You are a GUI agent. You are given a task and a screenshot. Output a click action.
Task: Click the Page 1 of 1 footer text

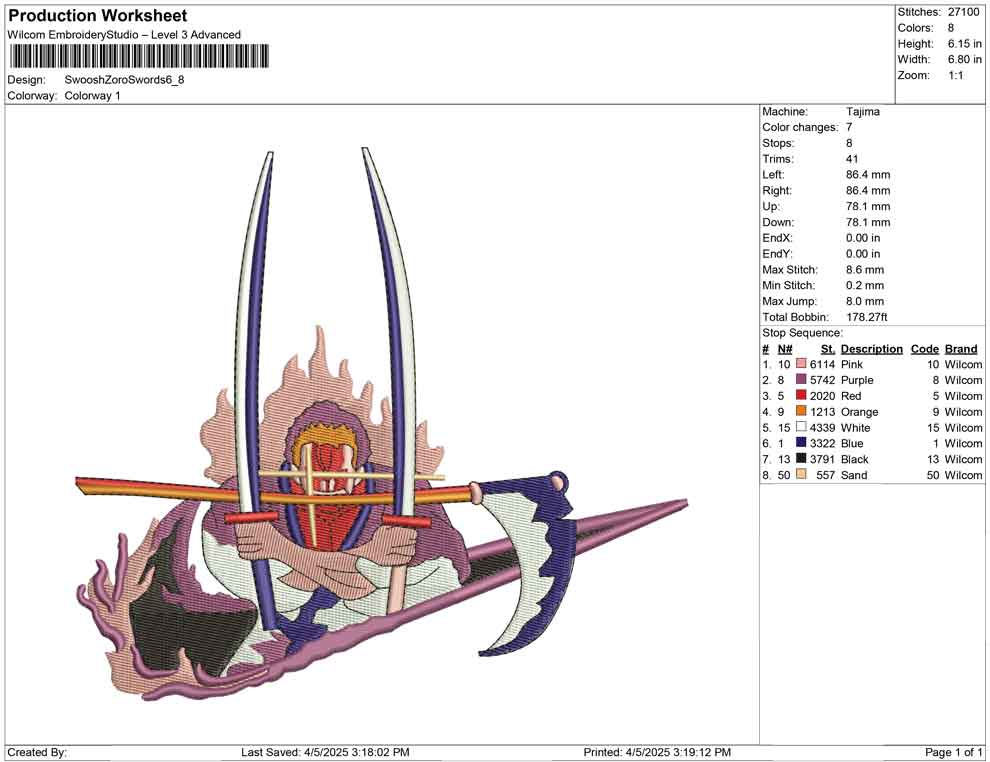click(x=954, y=752)
